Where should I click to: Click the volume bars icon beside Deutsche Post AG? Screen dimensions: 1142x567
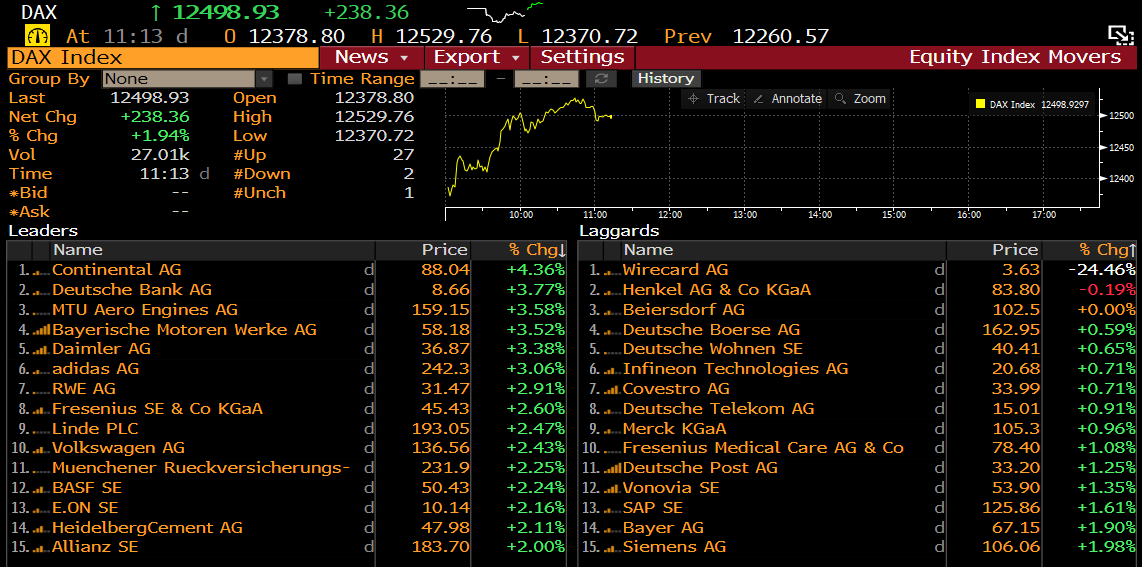tap(611, 468)
